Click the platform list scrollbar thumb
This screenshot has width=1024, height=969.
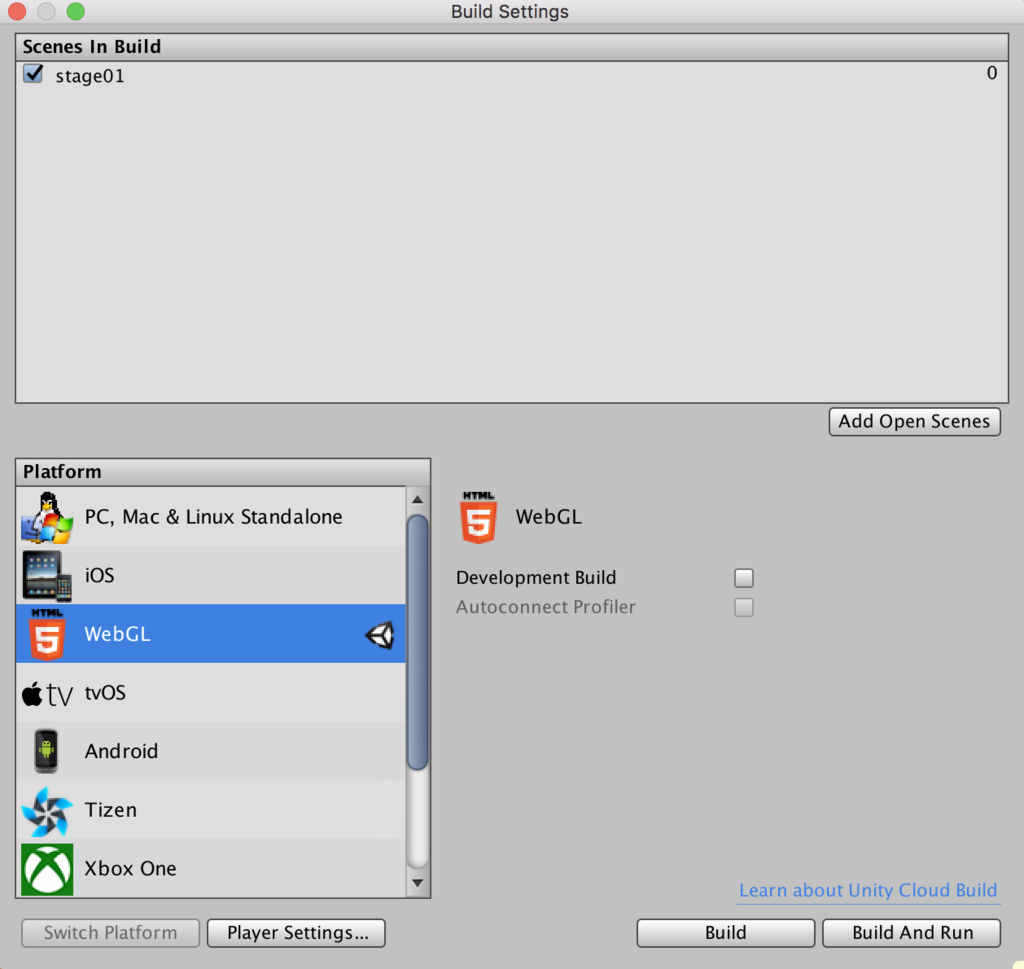tap(417, 643)
